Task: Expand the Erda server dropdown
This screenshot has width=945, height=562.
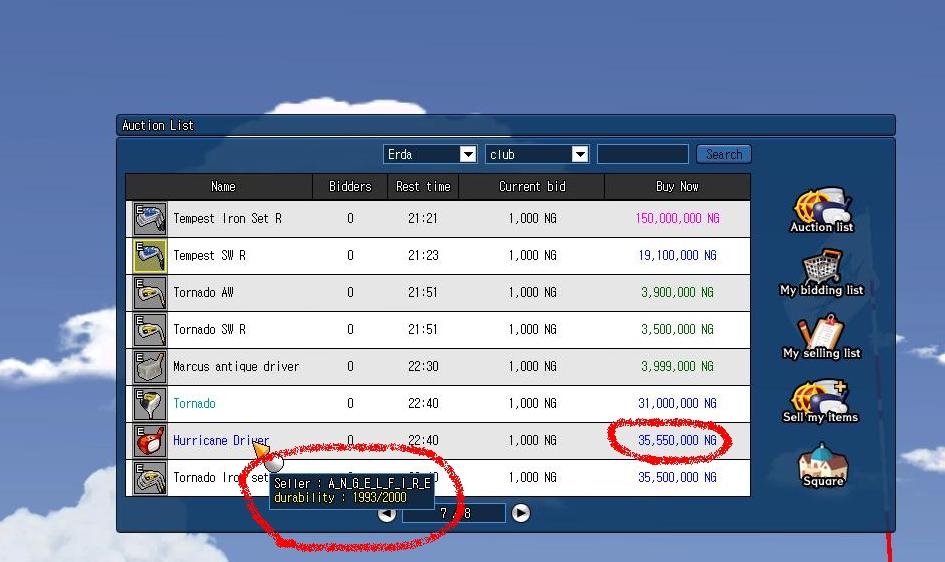Action: [467, 154]
